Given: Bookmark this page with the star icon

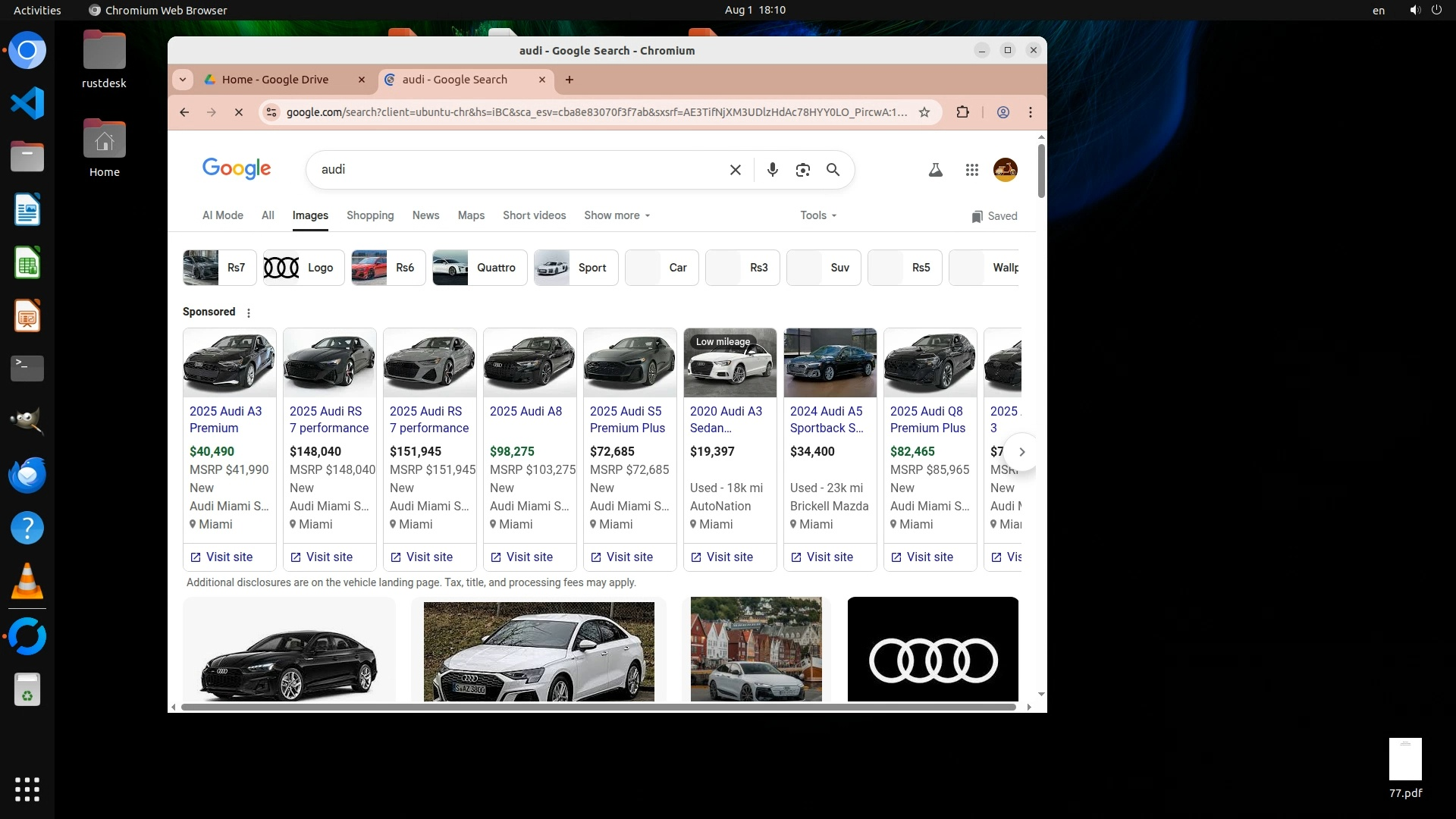Looking at the screenshot, I should click(x=924, y=112).
